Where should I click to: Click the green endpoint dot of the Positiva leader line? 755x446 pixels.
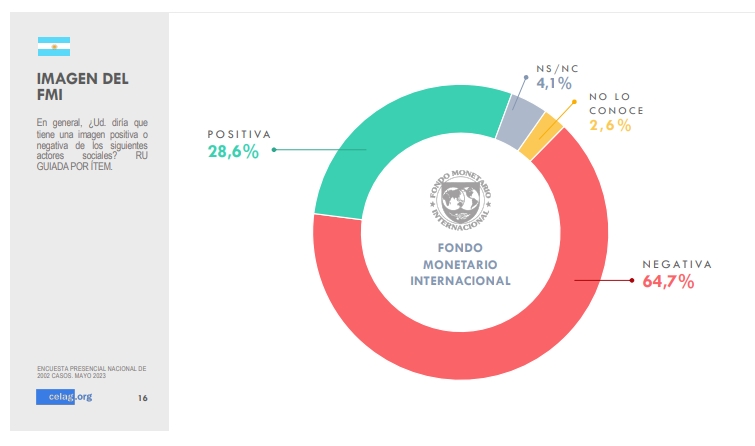point(274,151)
